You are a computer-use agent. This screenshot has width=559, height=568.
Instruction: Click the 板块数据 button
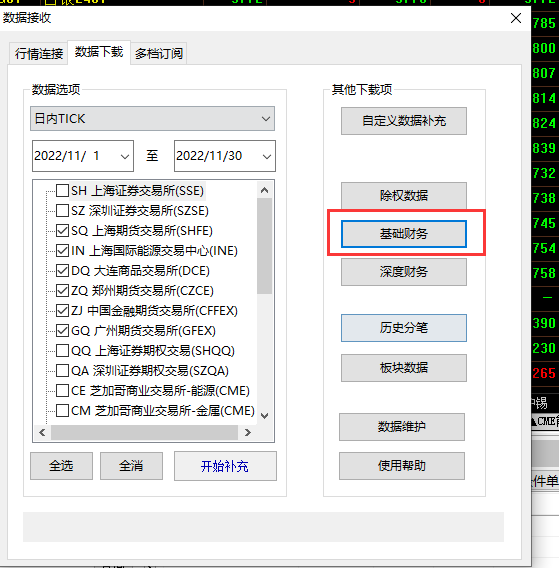(x=404, y=368)
